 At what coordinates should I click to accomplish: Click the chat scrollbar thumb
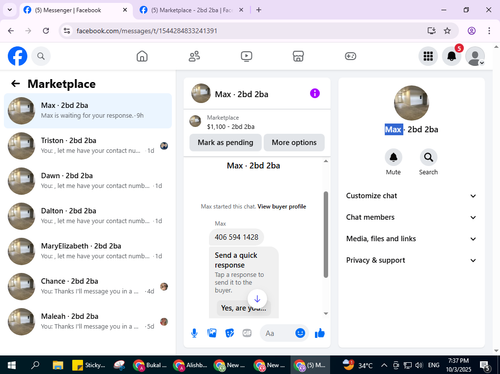pyautogui.click(x=326, y=234)
